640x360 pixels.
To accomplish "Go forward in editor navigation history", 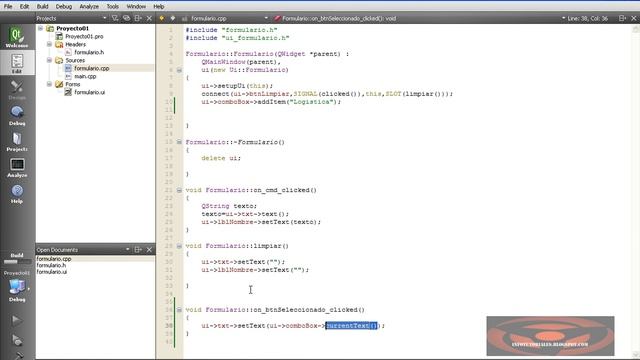I will pos(173,18).
